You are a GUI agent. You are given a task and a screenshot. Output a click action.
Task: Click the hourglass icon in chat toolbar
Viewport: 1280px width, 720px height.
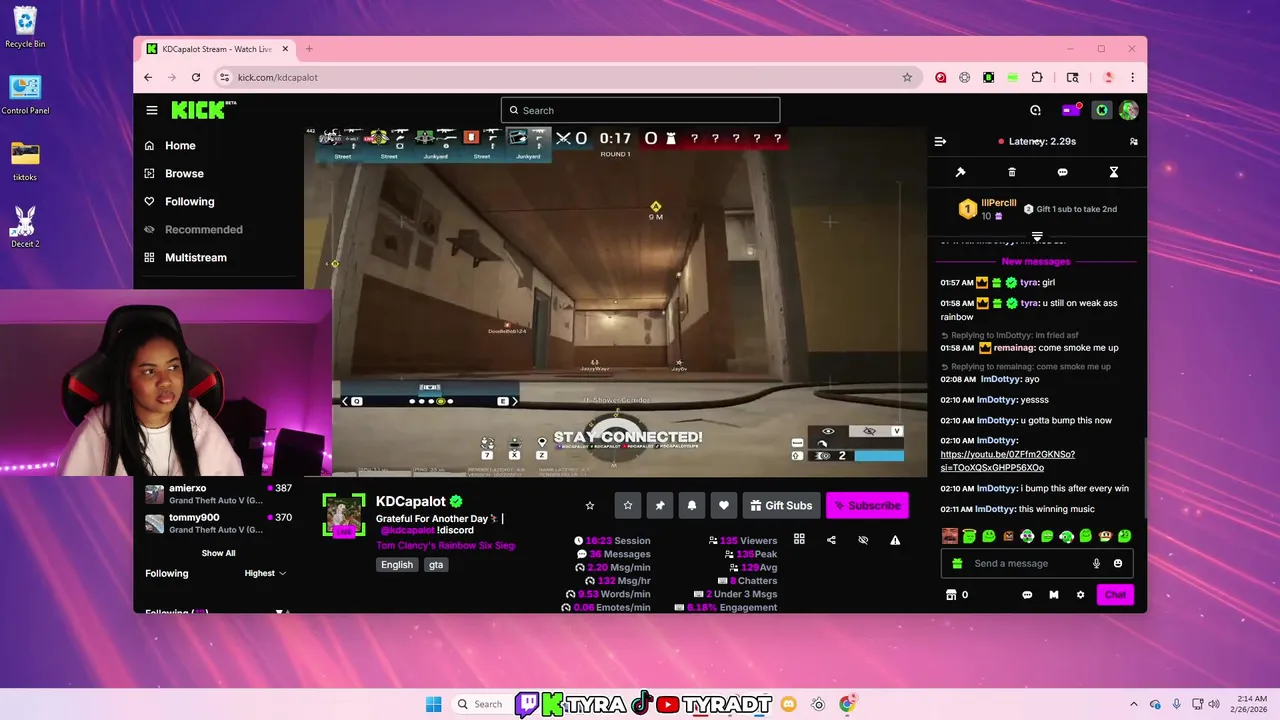point(1114,172)
